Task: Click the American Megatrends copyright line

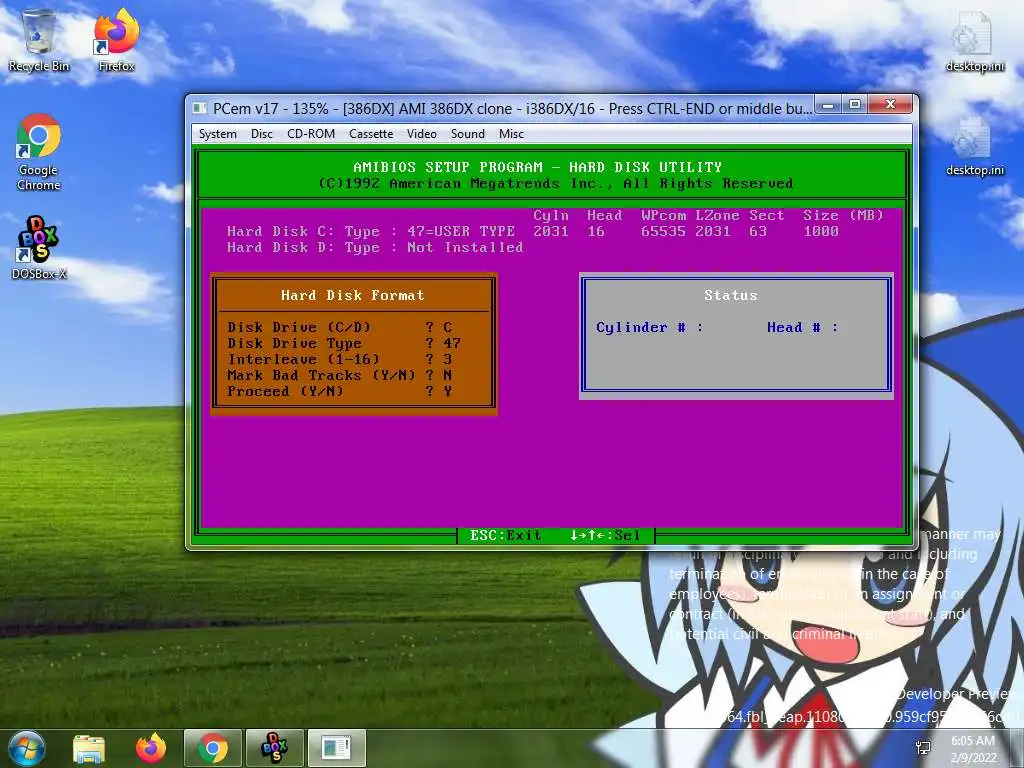Action: [x=555, y=184]
